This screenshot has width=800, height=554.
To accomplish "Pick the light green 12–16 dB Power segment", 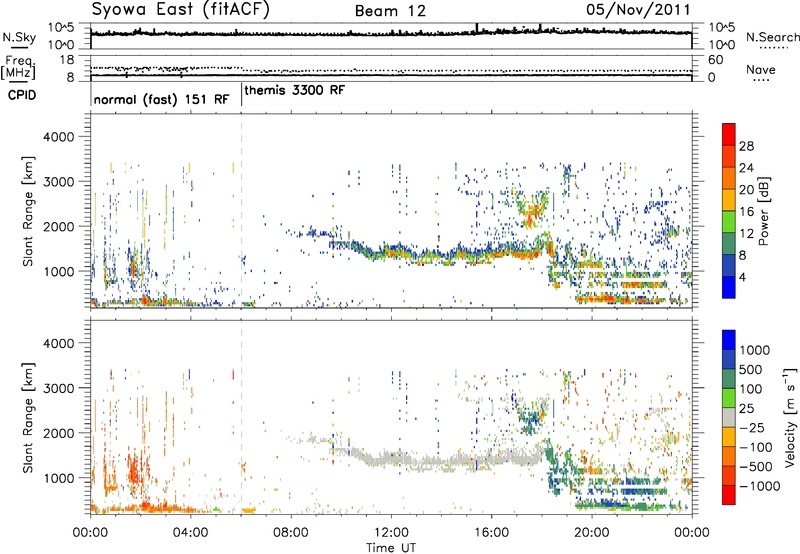I will click(729, 221).
